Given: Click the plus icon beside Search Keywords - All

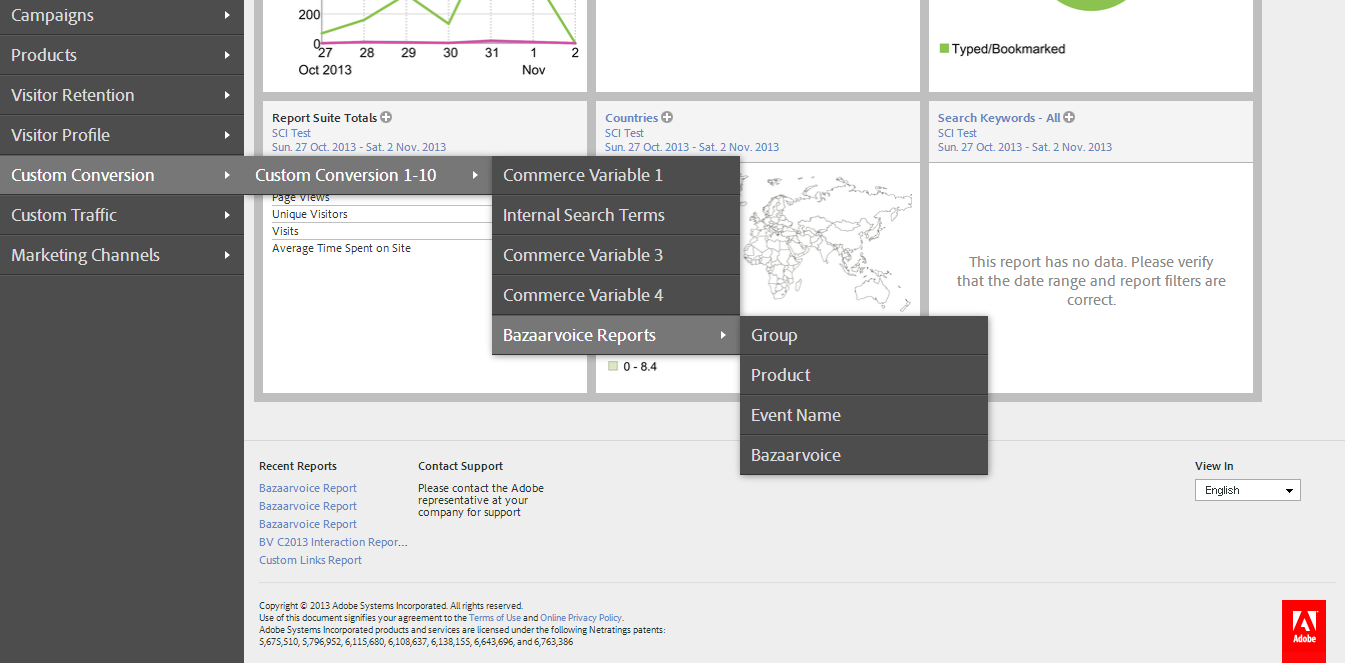Looking at the screenshot, I should (x=1069, y=118).
